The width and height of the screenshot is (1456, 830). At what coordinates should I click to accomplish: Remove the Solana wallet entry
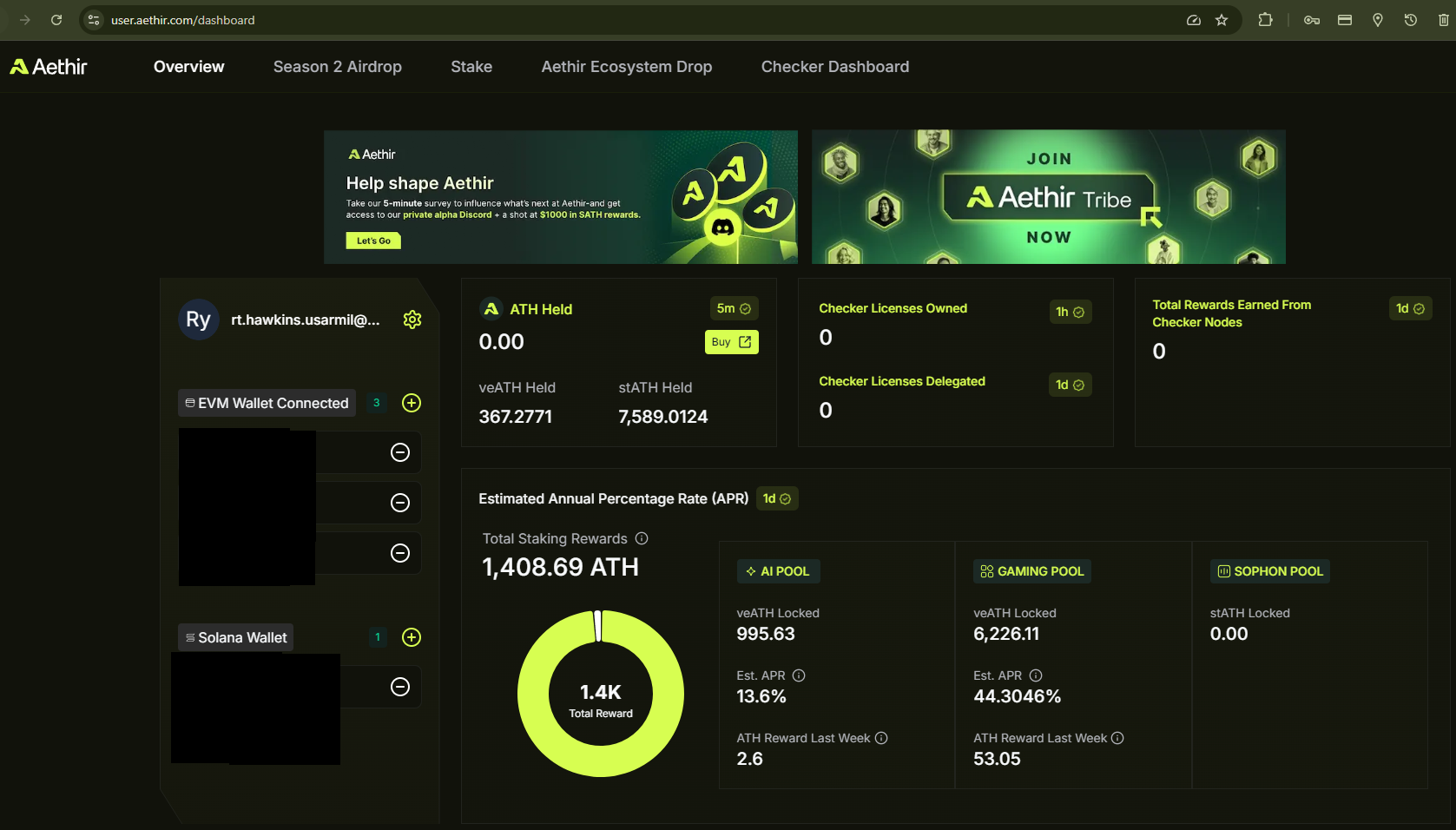tap(400, 687)
